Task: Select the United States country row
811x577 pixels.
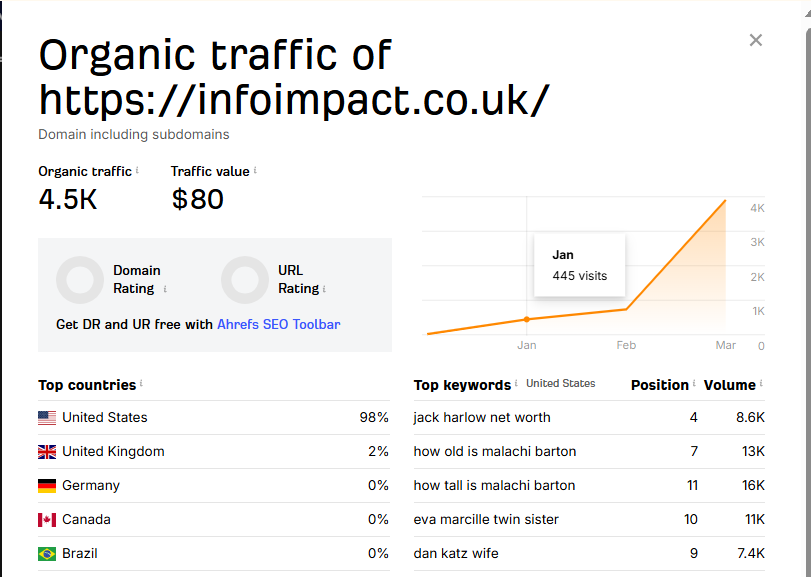Action: point(214,418)
